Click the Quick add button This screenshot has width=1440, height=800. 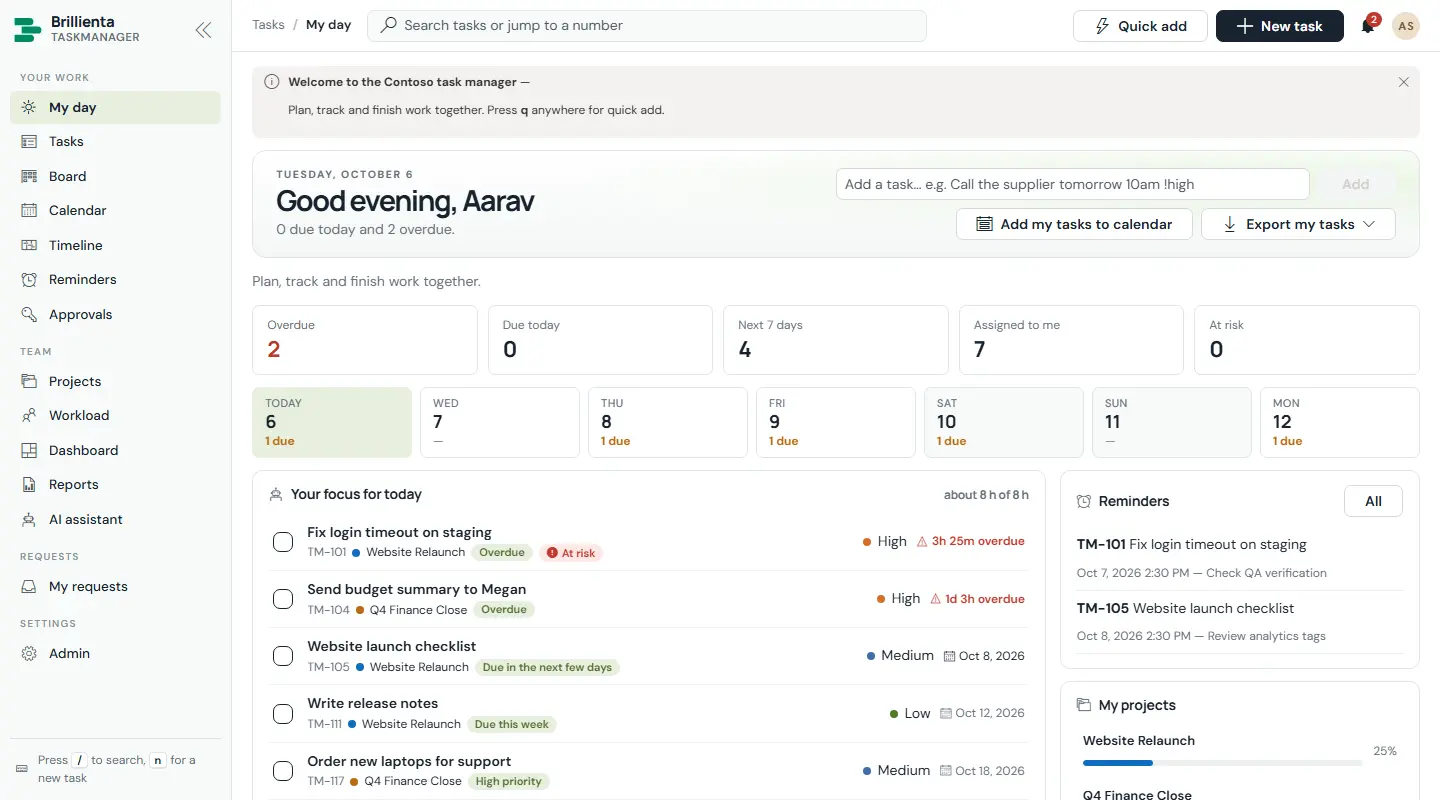pyautogui.click(x=1140, y=26)
